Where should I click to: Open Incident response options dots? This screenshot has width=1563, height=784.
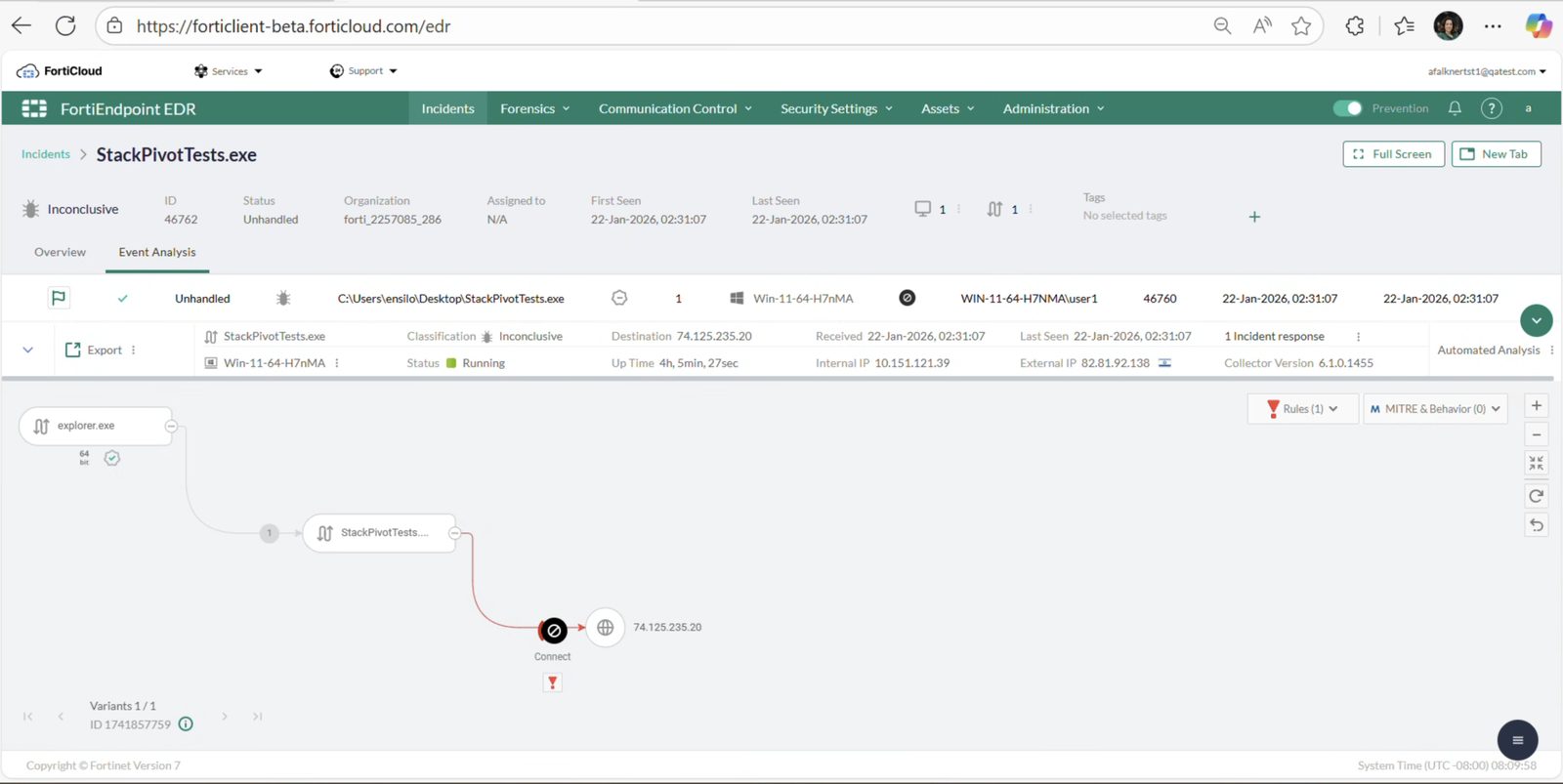(x=1358, y=336)
